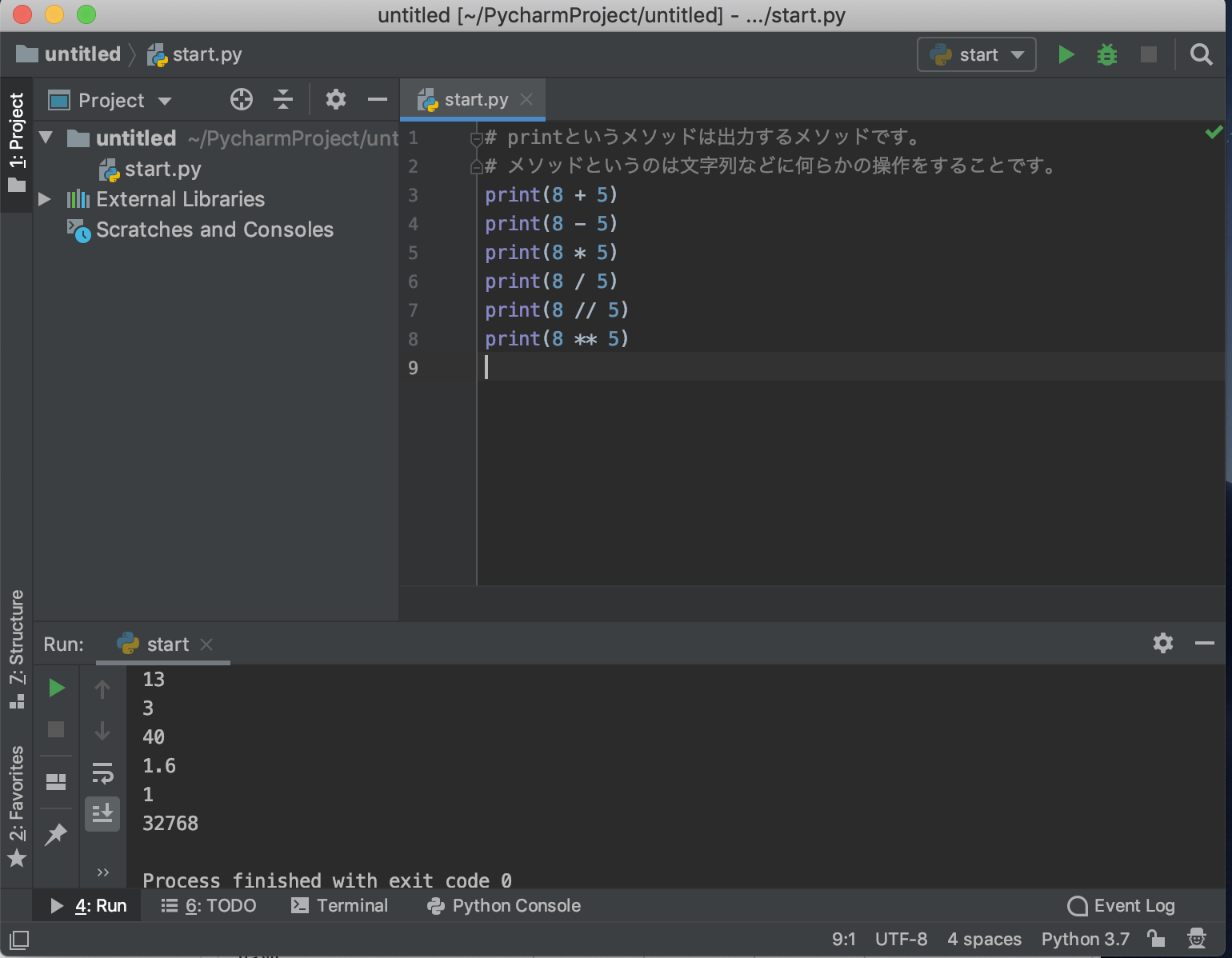Image resolution: width=1232 pixels, height=958 pixels.
Task: Change the UTF-8 file encoding
Action: tap(901, 939)
